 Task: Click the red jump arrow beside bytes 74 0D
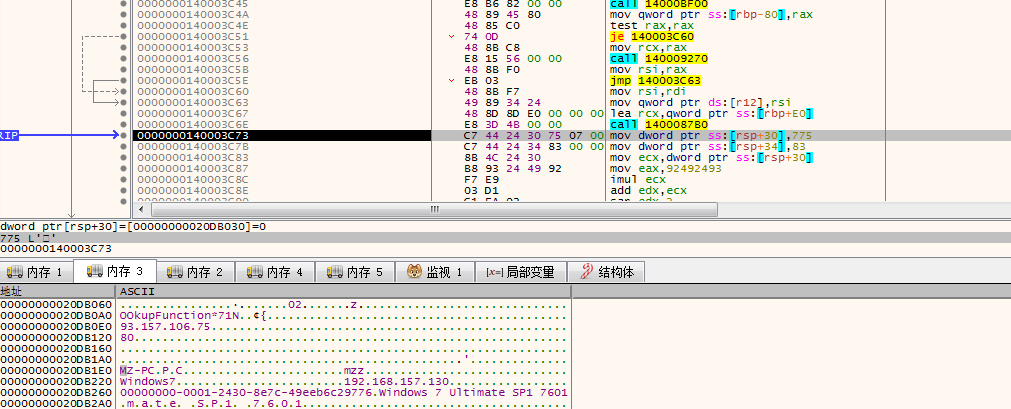(x=451, y=36)
